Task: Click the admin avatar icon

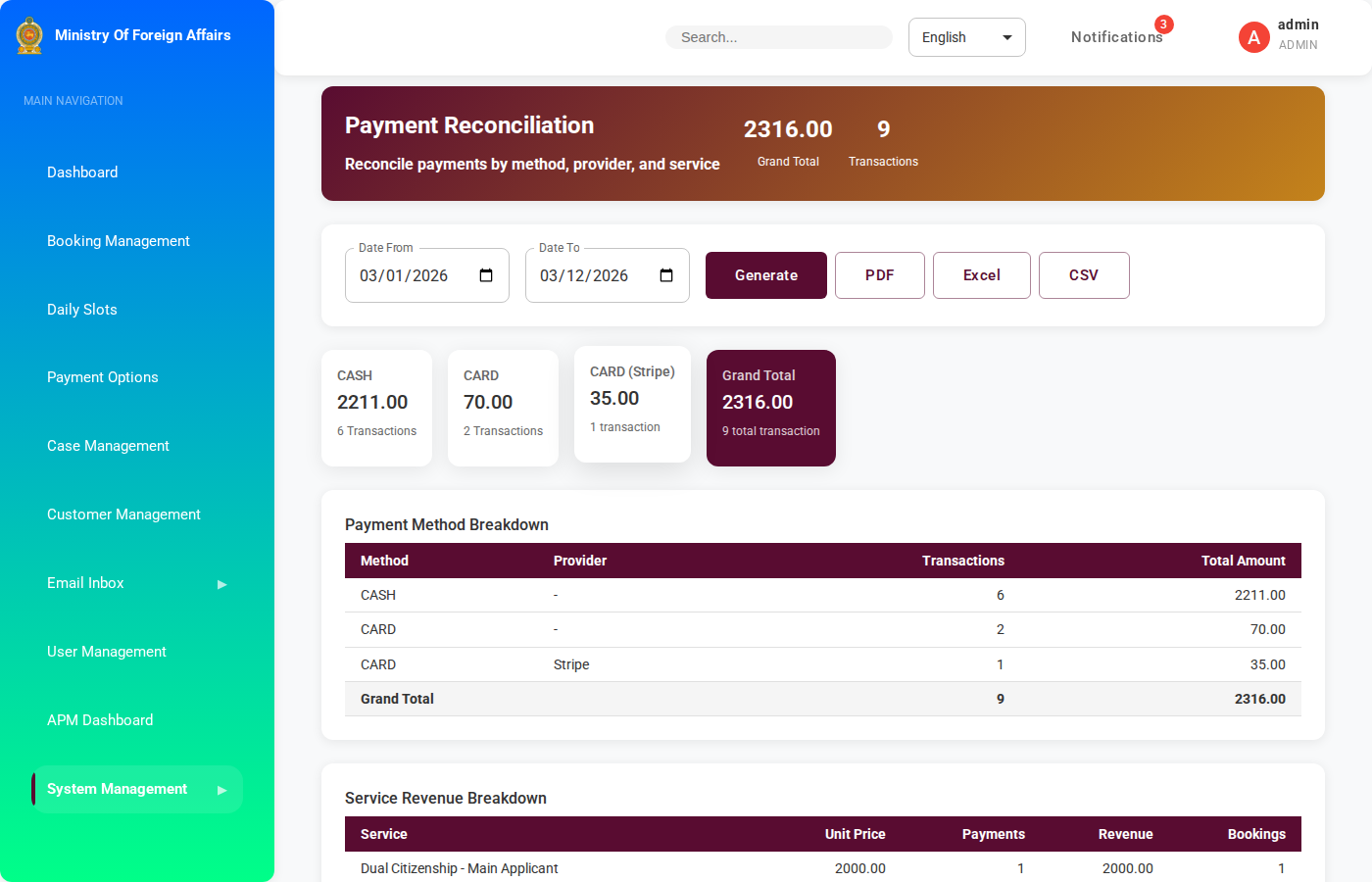Action: point(1253,37)
